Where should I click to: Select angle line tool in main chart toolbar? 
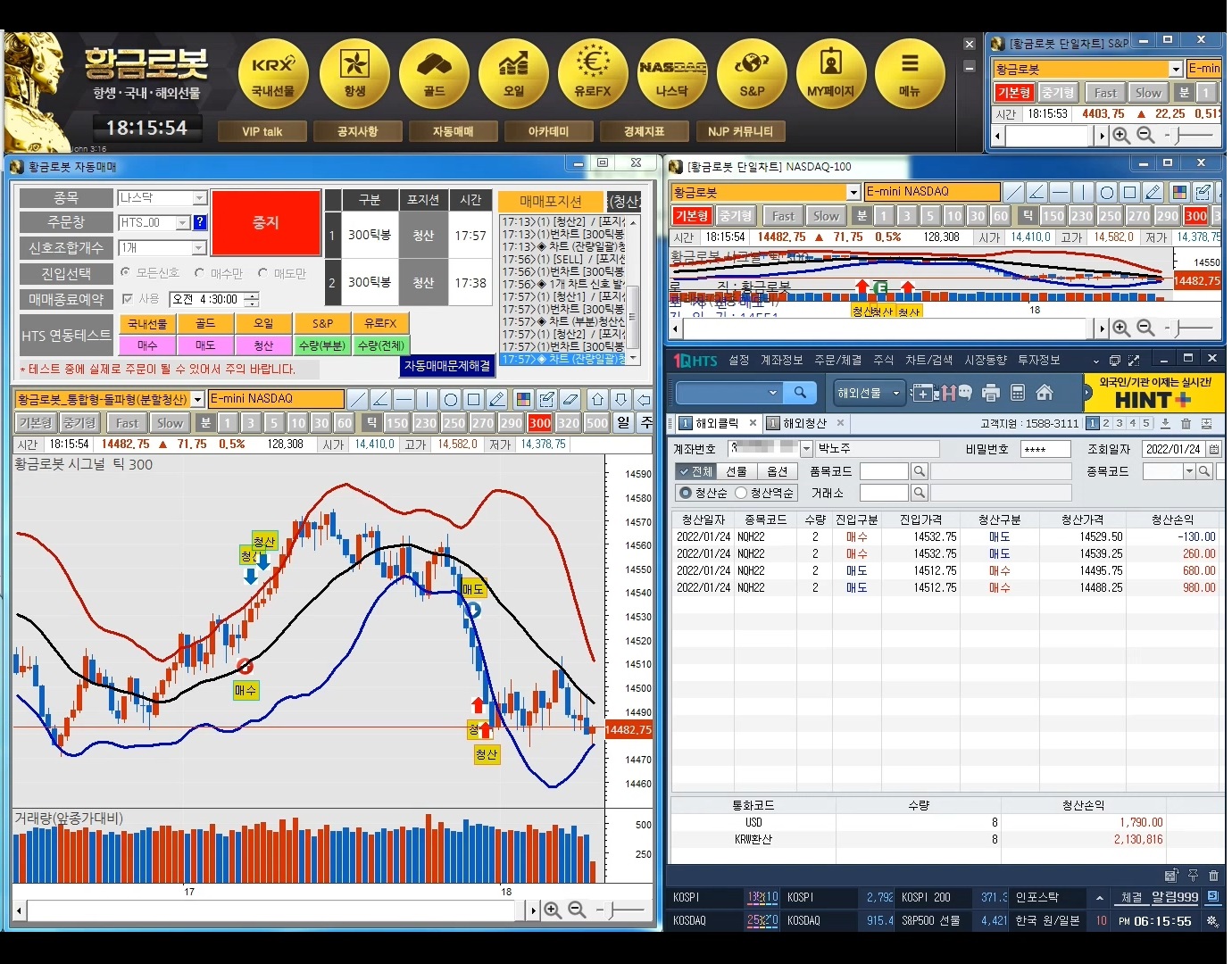click(x=380, y=399)
